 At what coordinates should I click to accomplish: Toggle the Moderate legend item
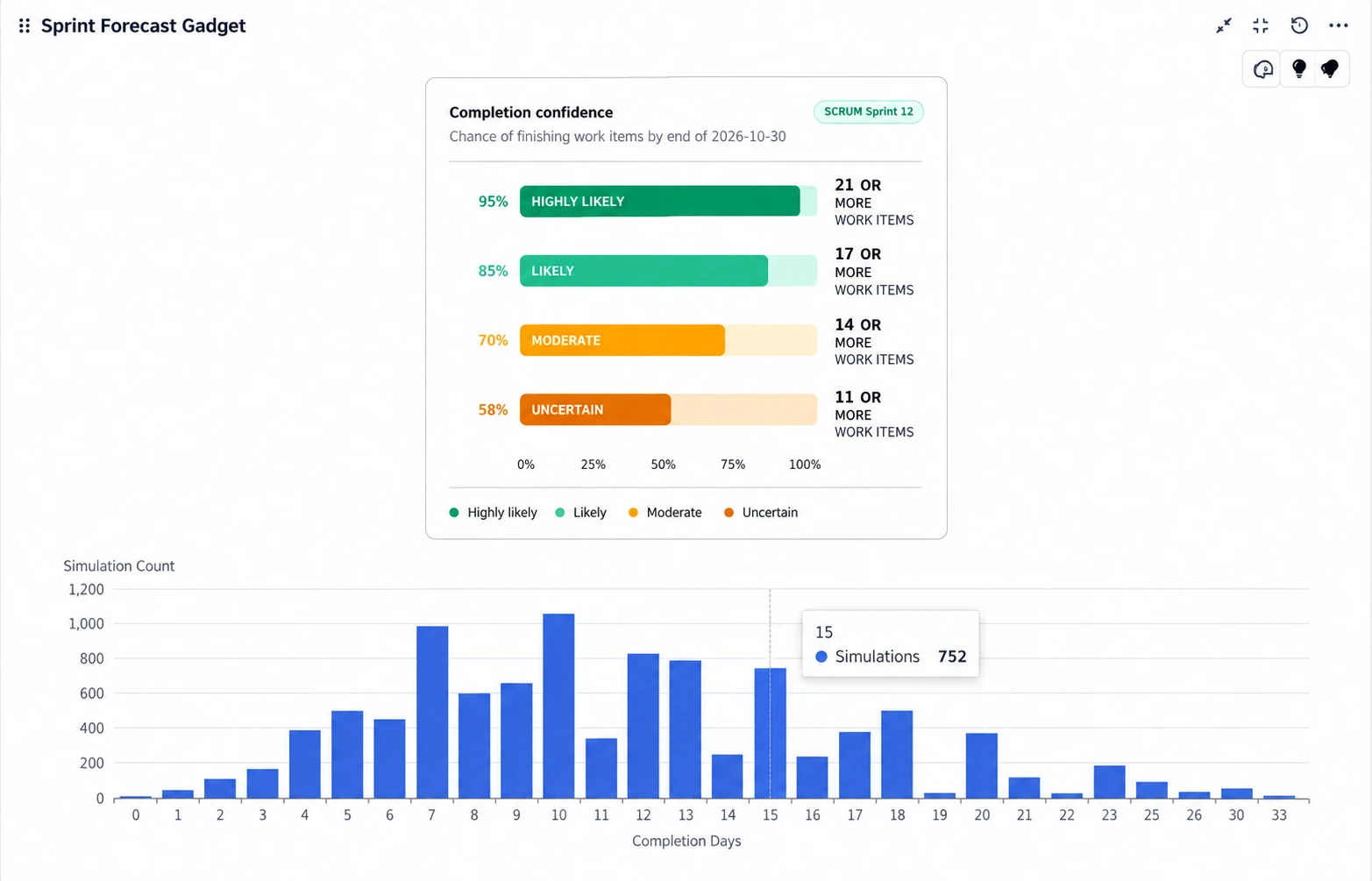[x=665, y=513]
